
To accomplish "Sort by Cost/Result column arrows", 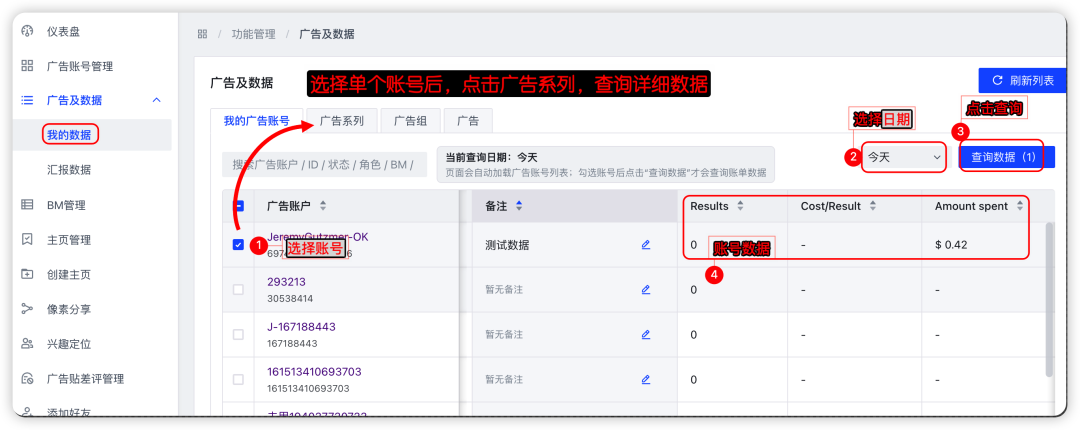I will 873,206.
